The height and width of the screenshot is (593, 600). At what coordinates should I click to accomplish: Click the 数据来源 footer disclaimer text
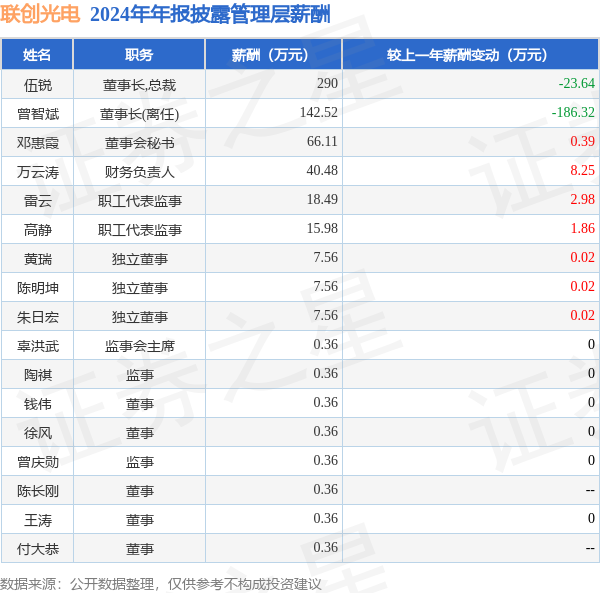tap(161, 584)
